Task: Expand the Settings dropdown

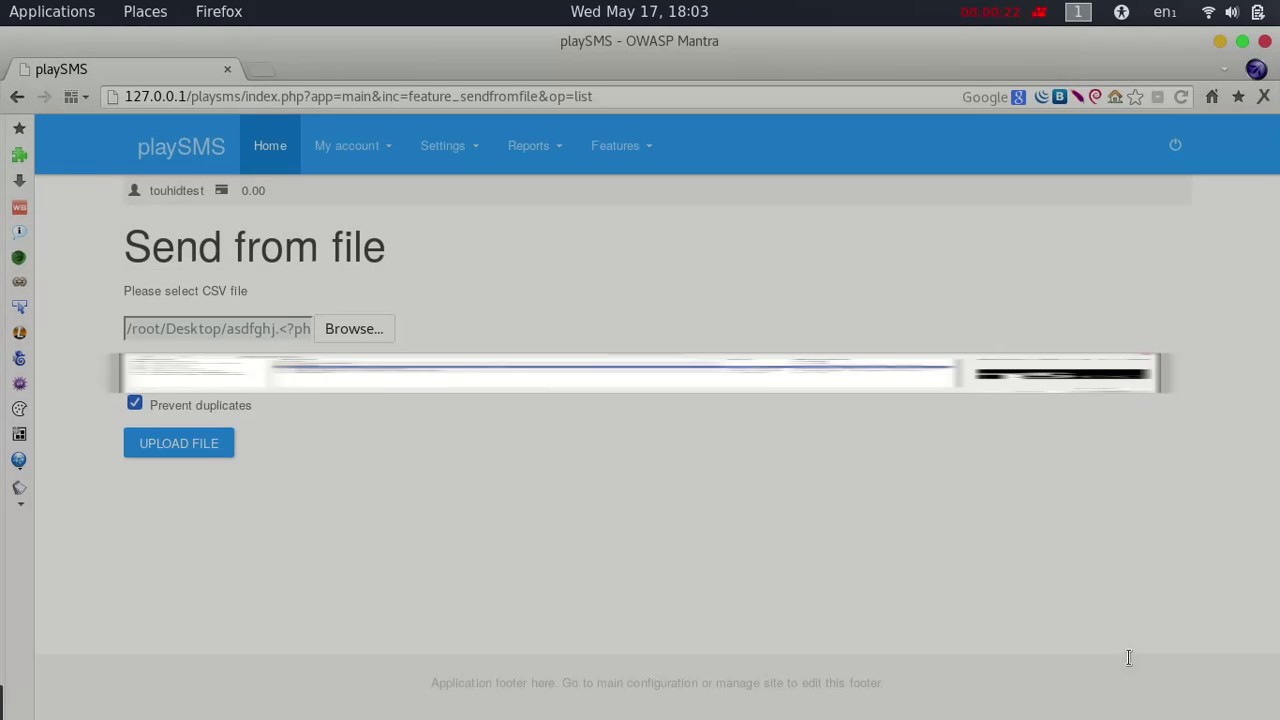Action: tap(449, 146)
